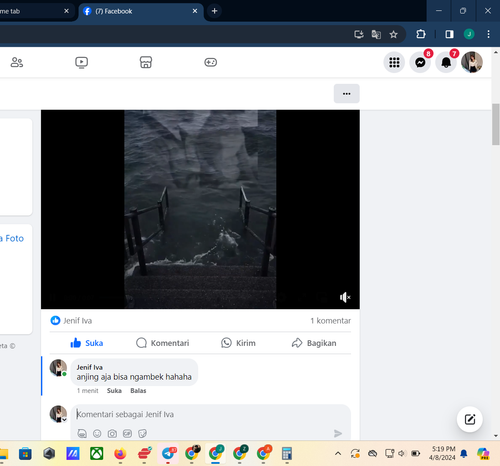Open the account profile picture menu
Screen dimensions: 500x466
(x=472, y=62)
